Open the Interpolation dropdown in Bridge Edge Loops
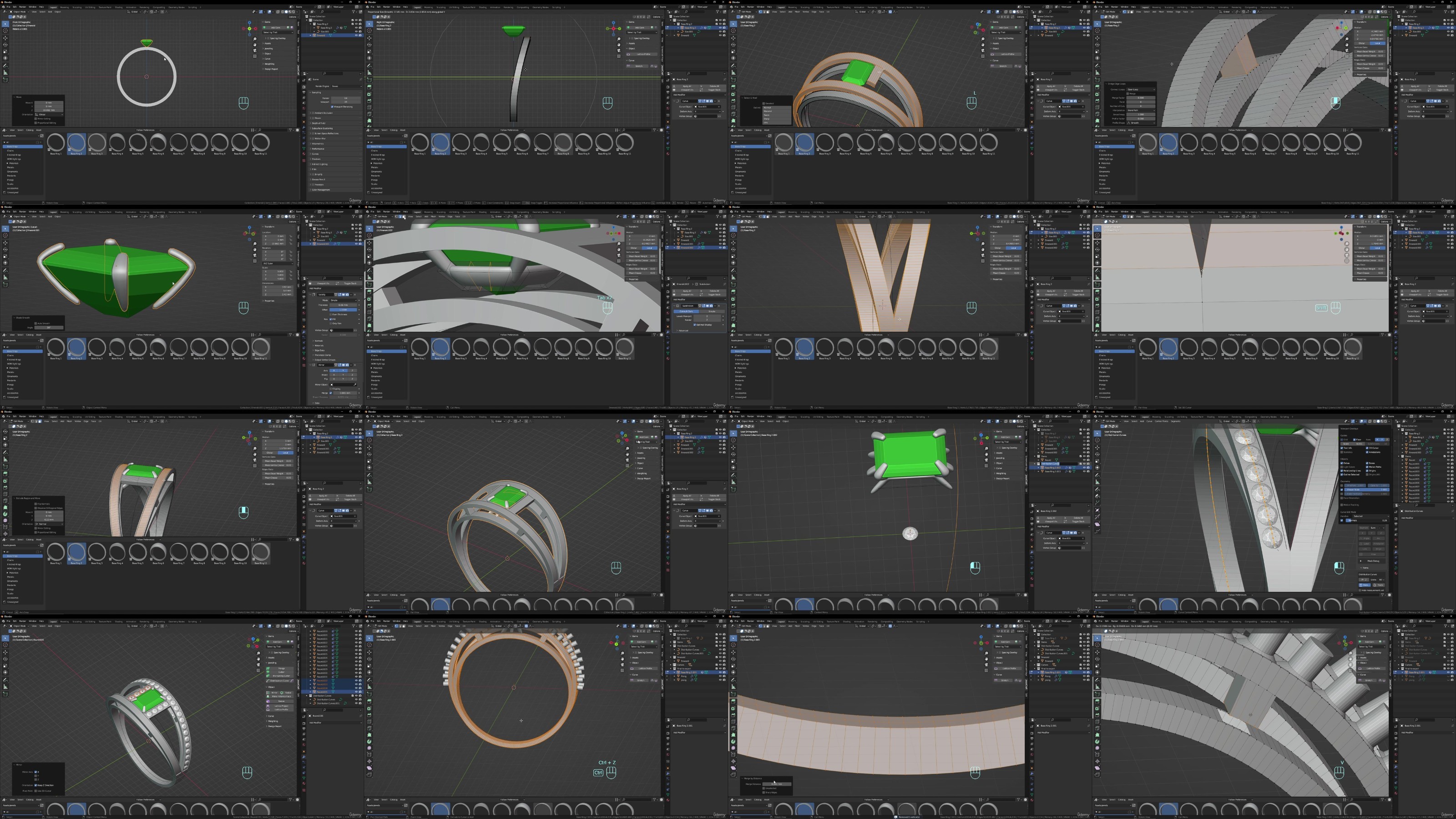The image size is (1456, 819). 1141,111
